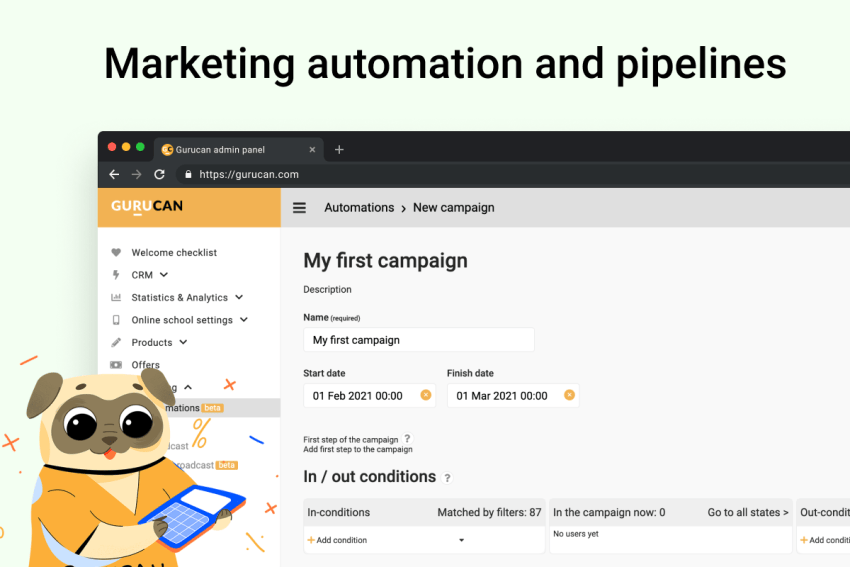The width and height of the screenshot is (850, 567).
Task: Click the GURUCAN logo
Action: pyautogui.click(x=147, y=207)
